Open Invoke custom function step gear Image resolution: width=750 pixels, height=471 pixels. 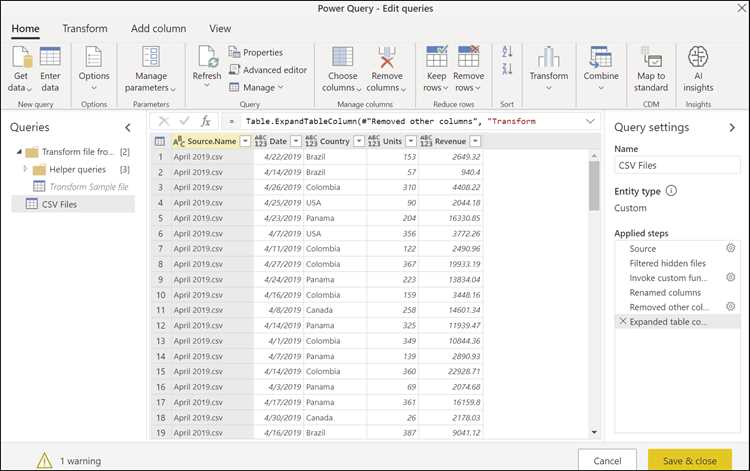pos(730,277)
